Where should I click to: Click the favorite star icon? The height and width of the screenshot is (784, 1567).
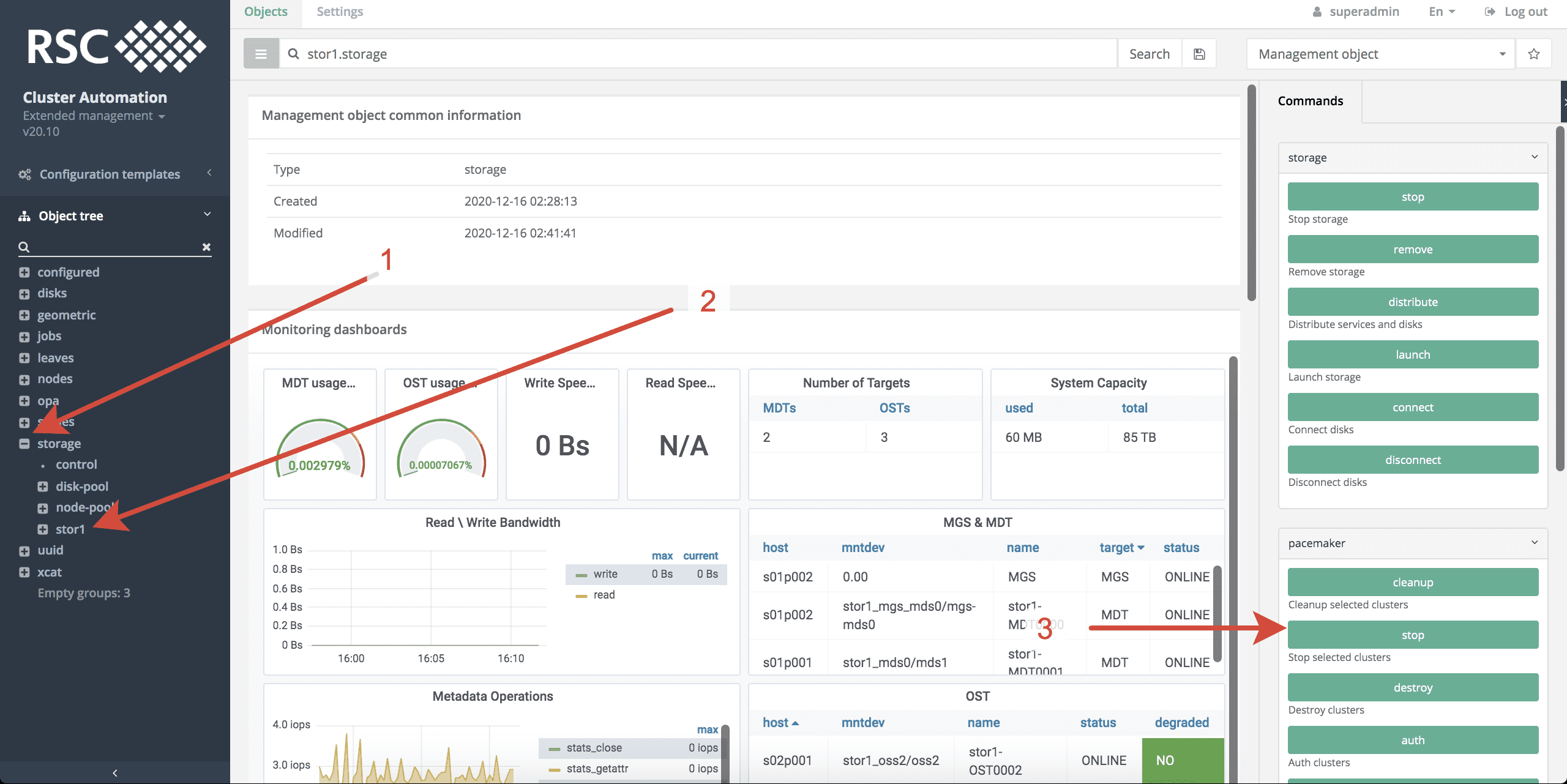[x=1533, y=54]
